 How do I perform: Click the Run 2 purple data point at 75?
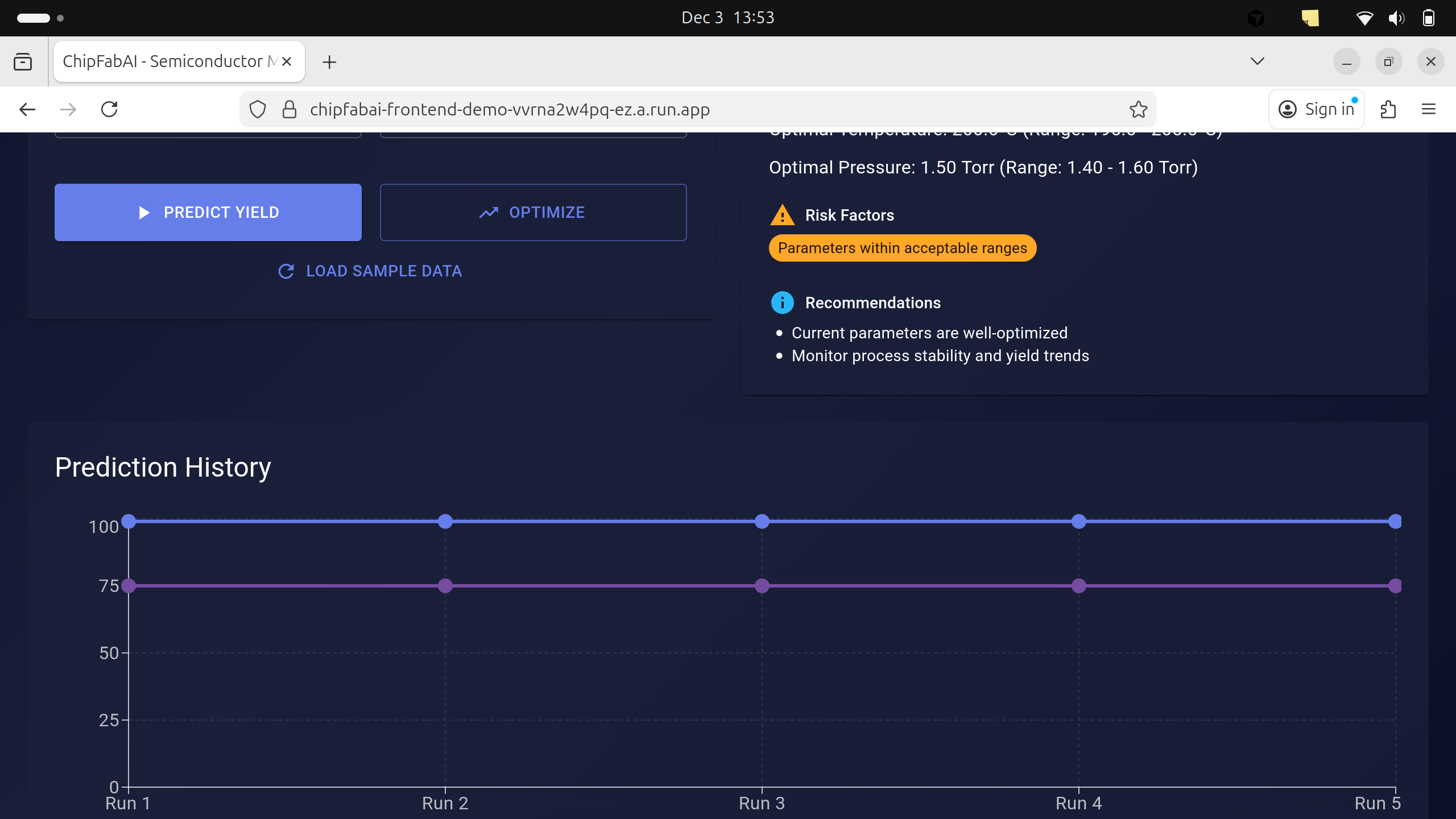pyautogui.click(x=445, y=586)
